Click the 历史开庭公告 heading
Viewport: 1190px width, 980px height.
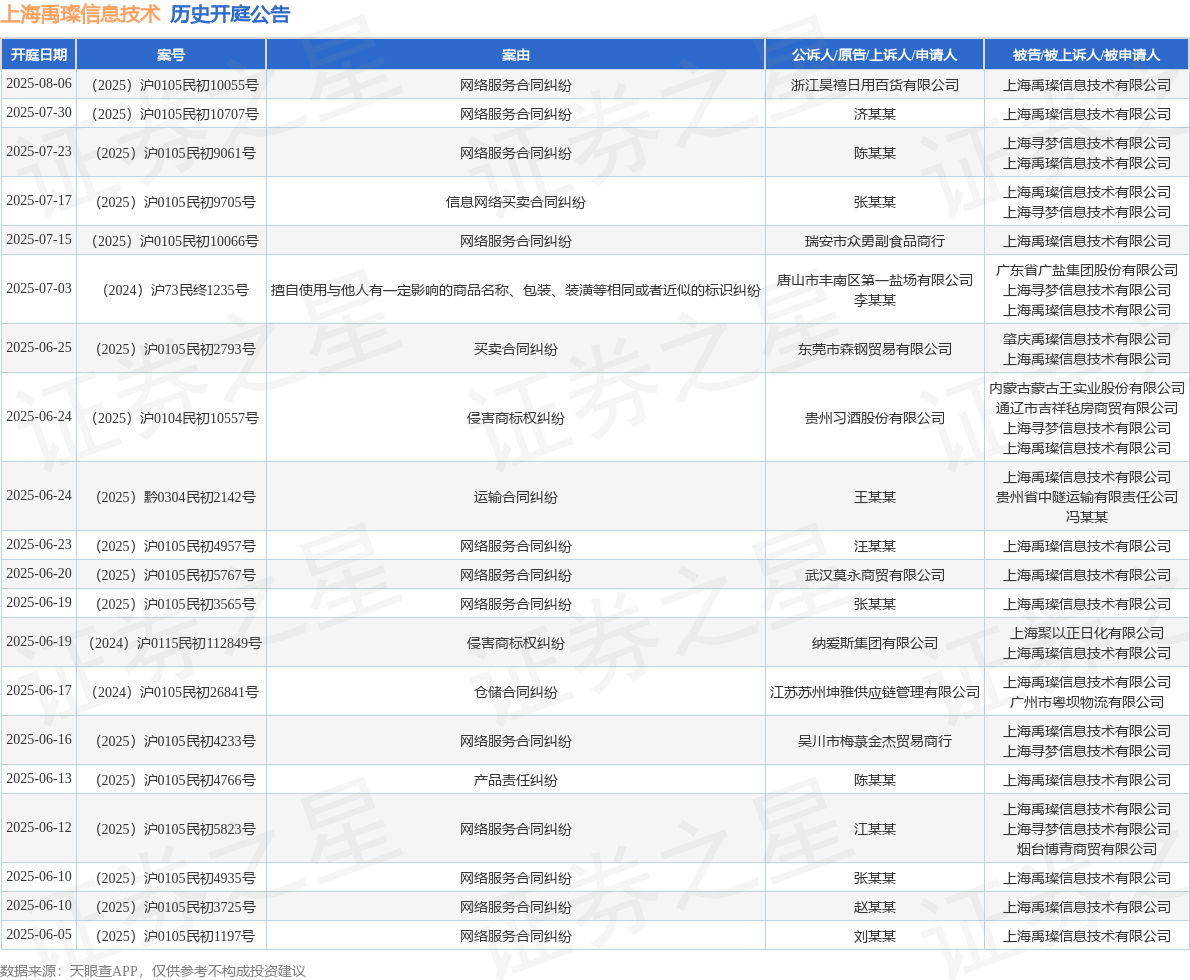(x=230, y=14)
